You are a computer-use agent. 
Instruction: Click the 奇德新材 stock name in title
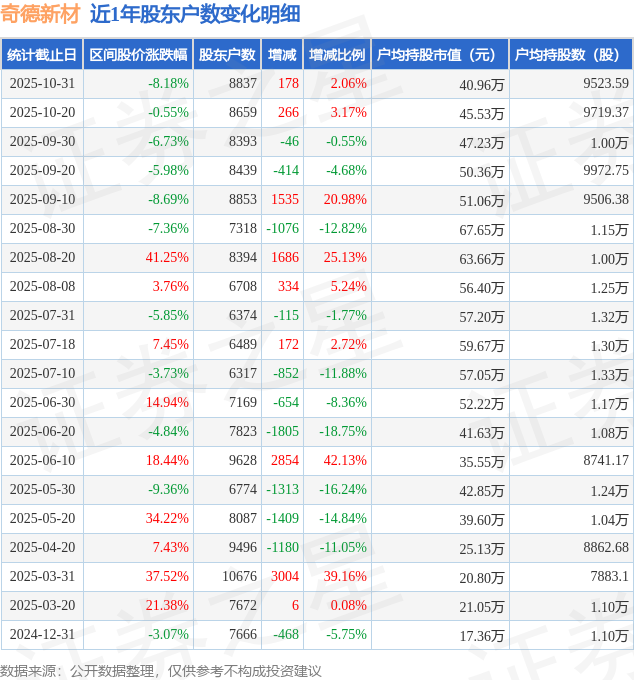click(40, 14)
